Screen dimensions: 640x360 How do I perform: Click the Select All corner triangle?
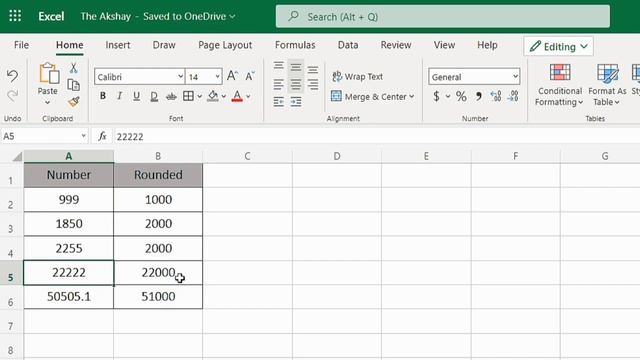tap(17, 156)
